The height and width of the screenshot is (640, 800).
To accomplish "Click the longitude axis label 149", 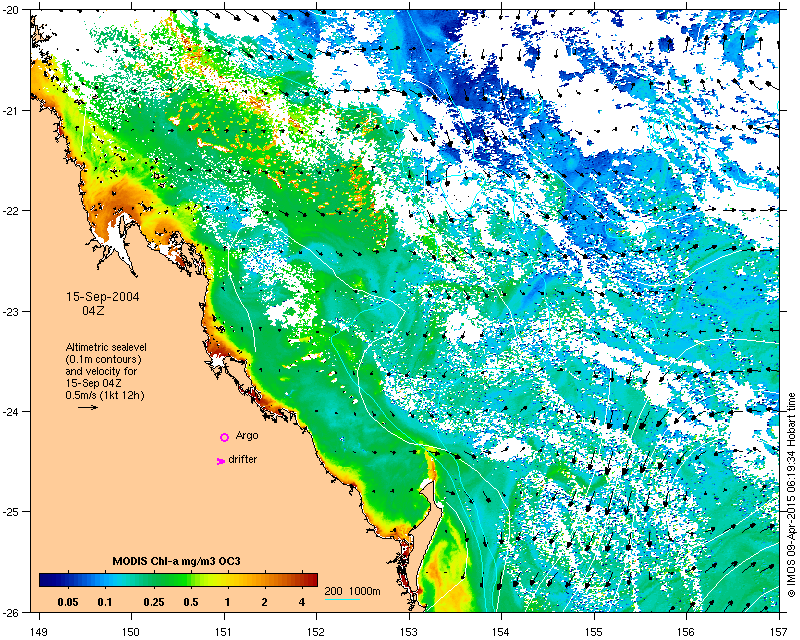I will [39, 632].
